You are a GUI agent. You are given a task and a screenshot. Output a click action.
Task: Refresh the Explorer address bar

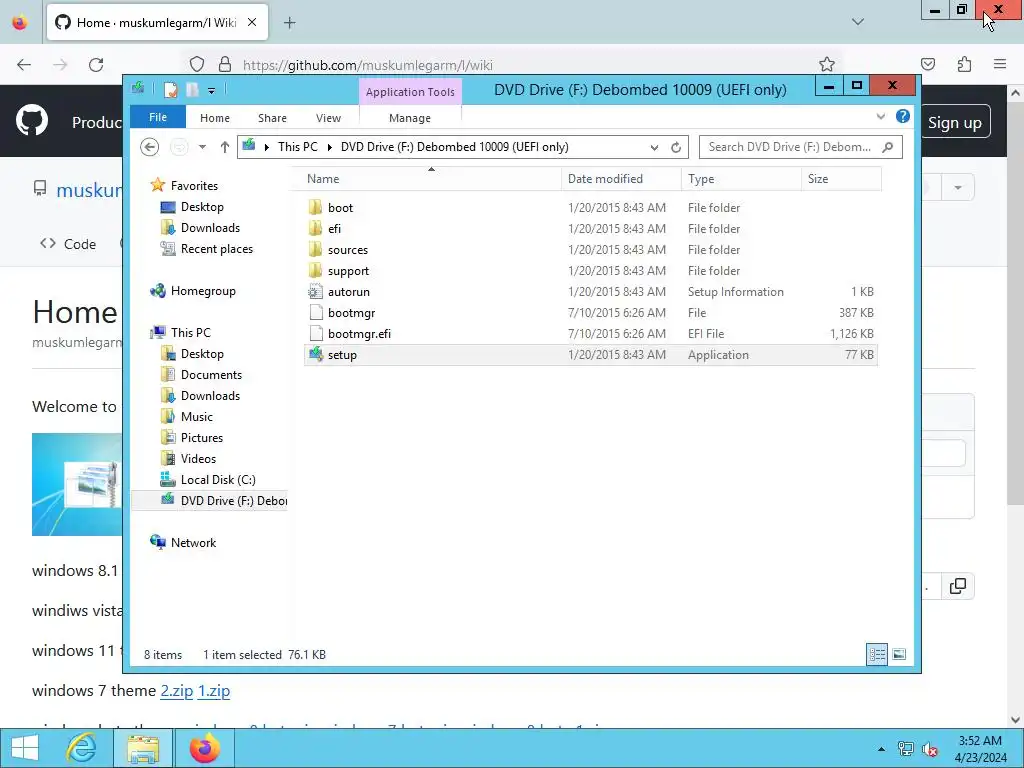pyautogui.click(x=676, y=147)
